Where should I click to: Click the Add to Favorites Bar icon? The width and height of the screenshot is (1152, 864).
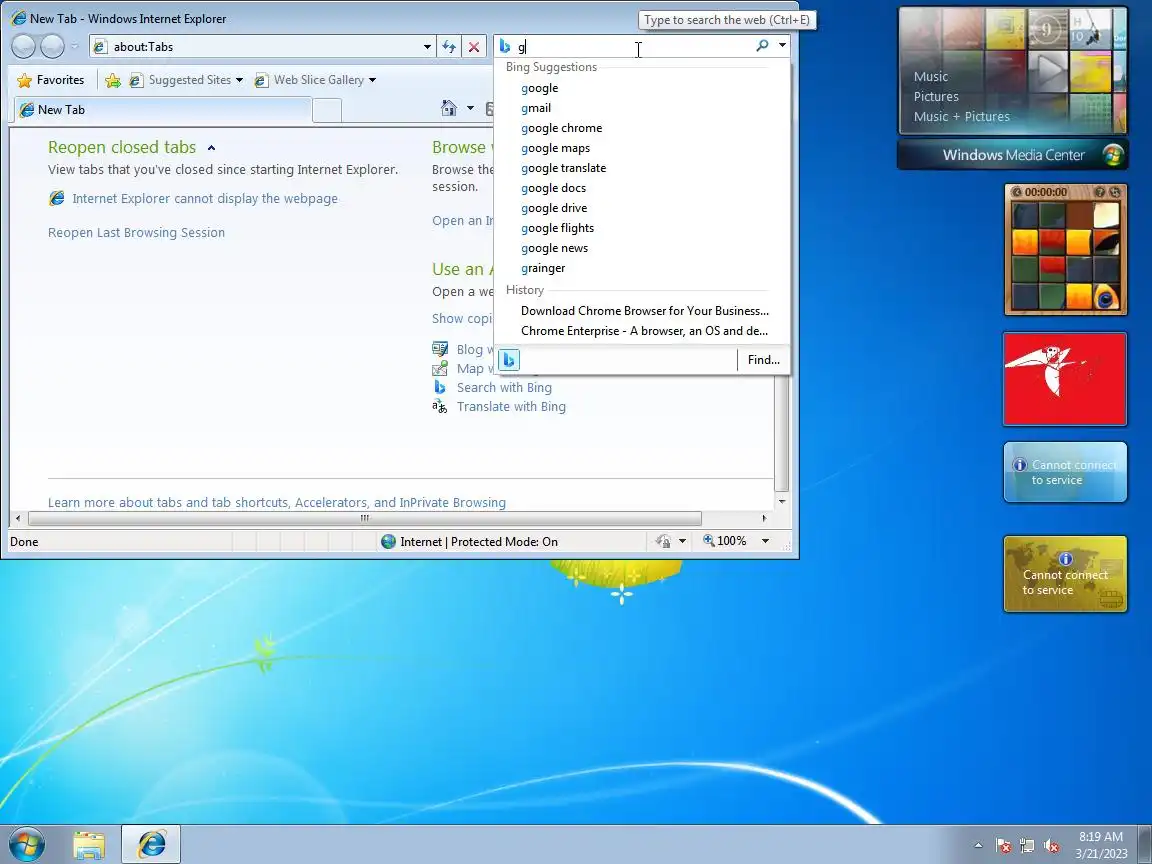(x=112, y=80)
